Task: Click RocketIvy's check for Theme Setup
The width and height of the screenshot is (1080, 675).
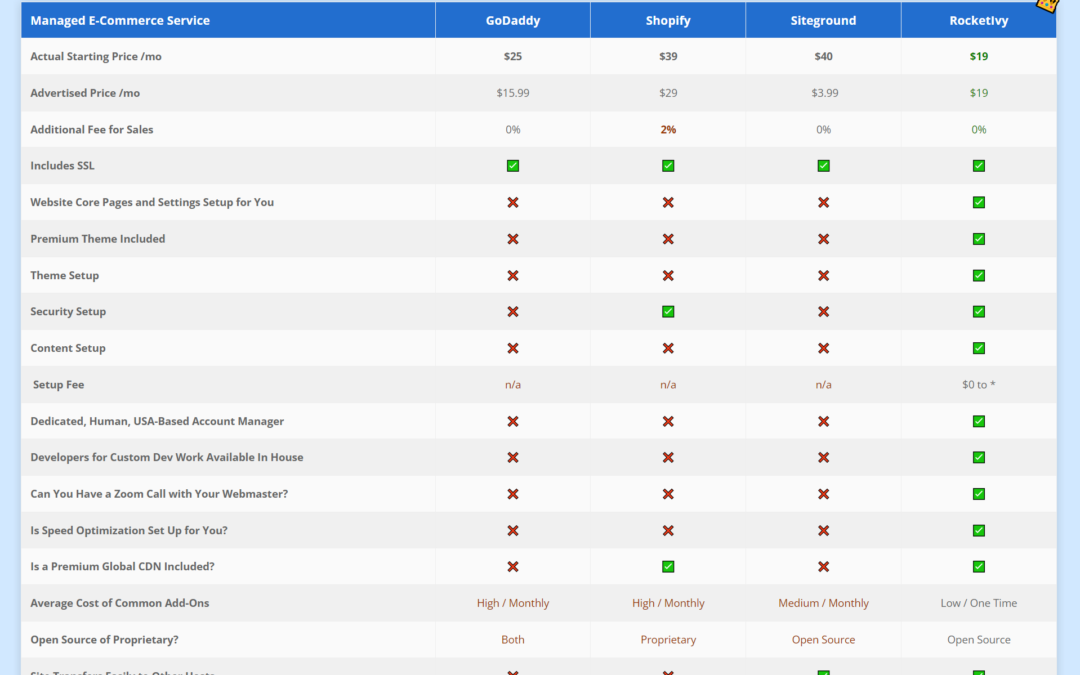Action: pyautogui.click(x=979, y=275)
